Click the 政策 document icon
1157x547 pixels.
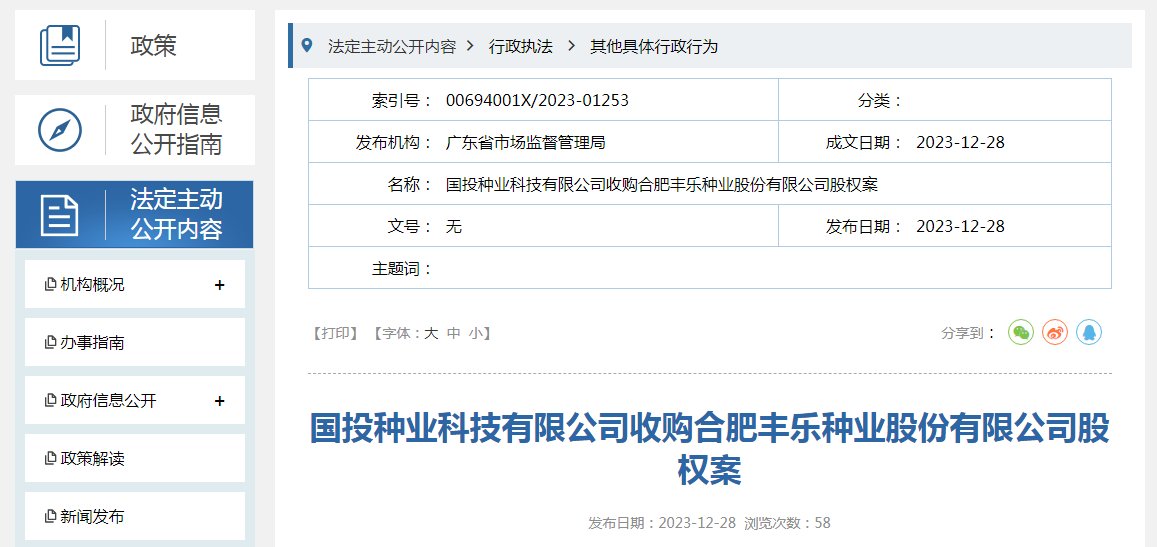[60, 45]
